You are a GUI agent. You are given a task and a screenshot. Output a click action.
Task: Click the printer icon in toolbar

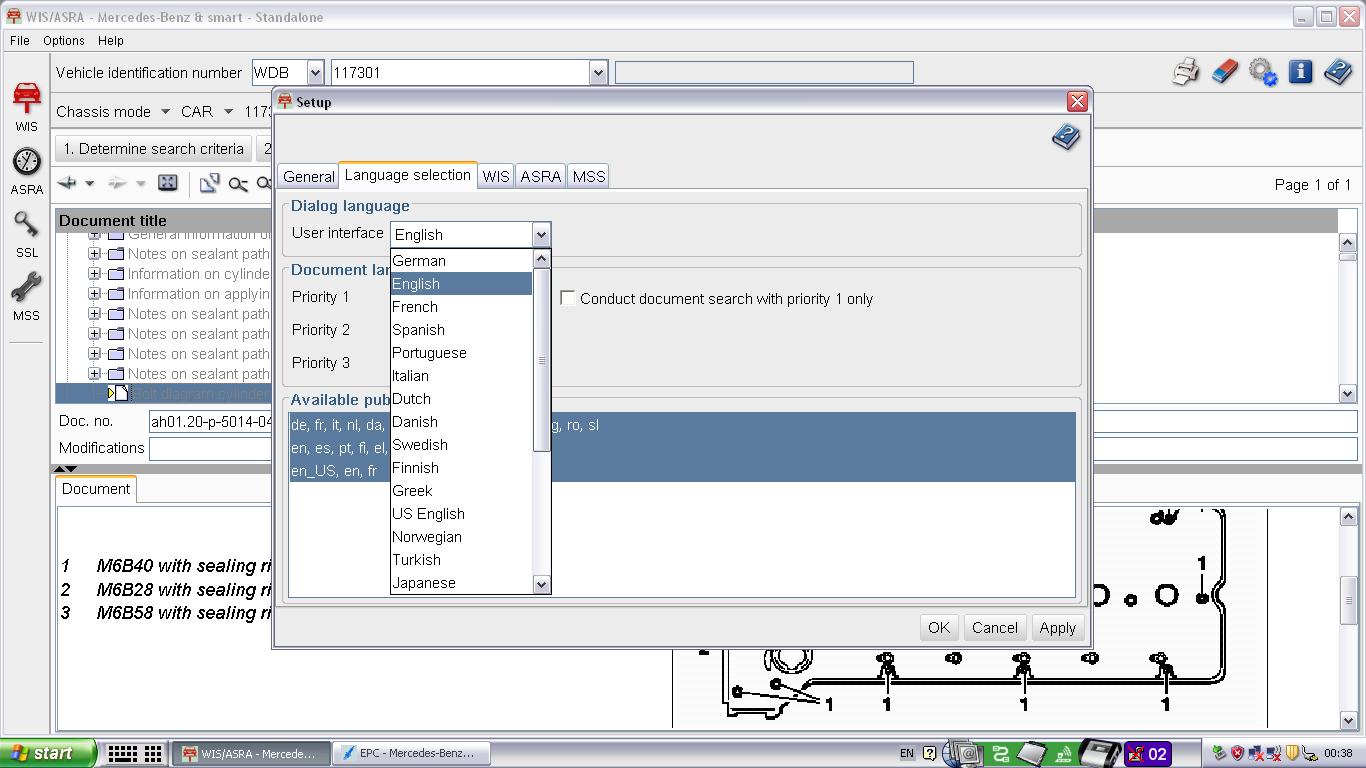click(1186, 72)
